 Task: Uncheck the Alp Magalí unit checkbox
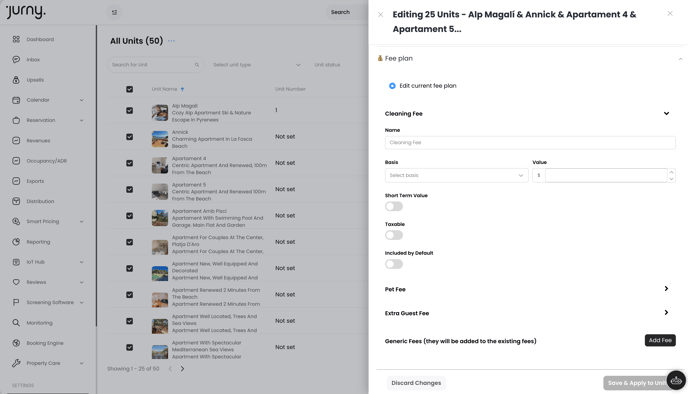point(129,111)
